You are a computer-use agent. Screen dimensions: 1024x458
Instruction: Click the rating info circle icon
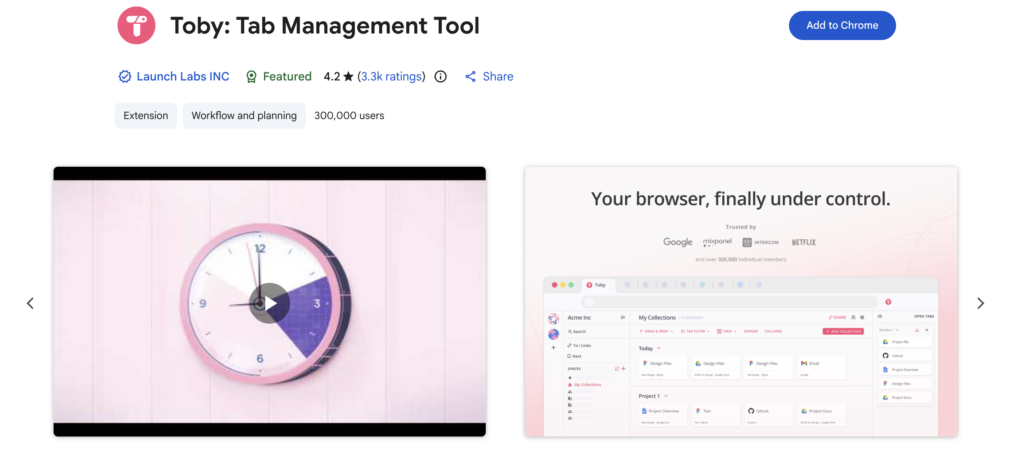point(441,76)
